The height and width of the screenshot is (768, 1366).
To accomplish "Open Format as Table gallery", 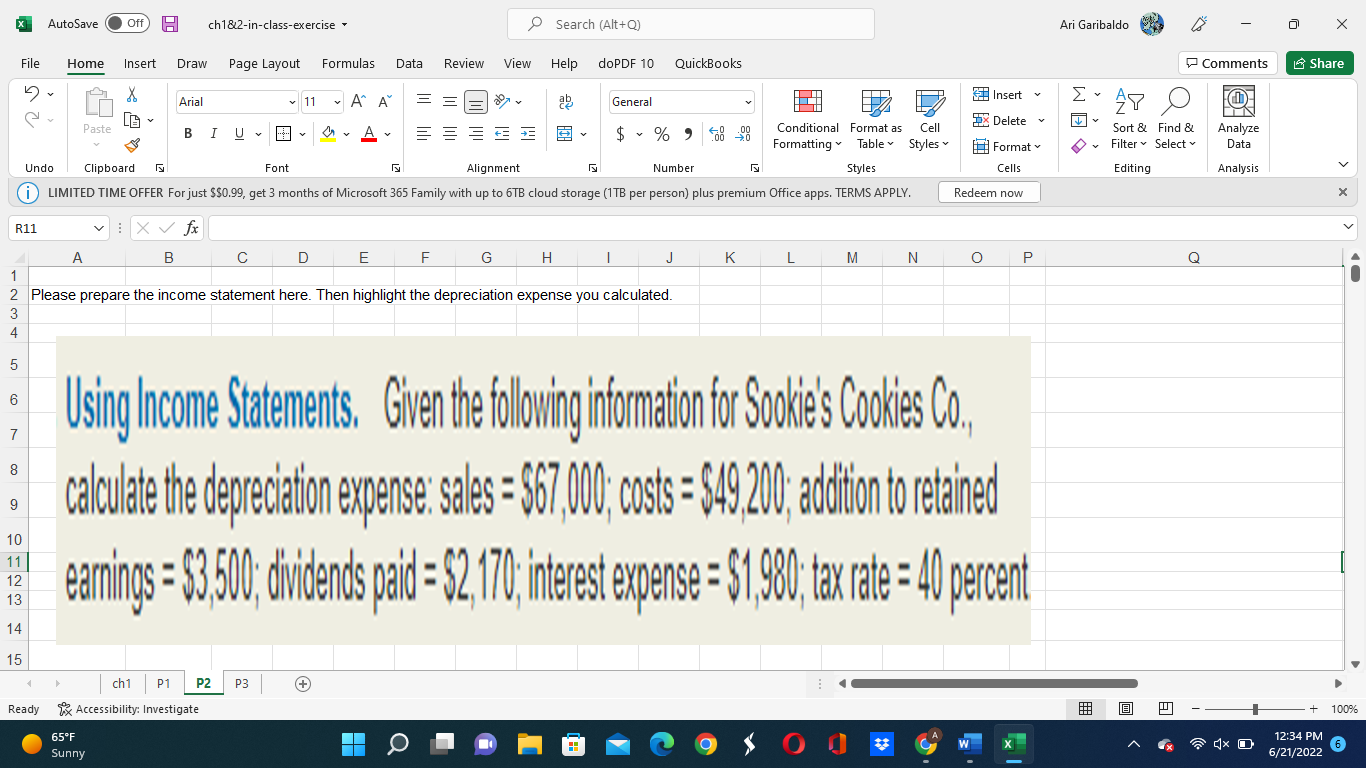I will (875, 118).
